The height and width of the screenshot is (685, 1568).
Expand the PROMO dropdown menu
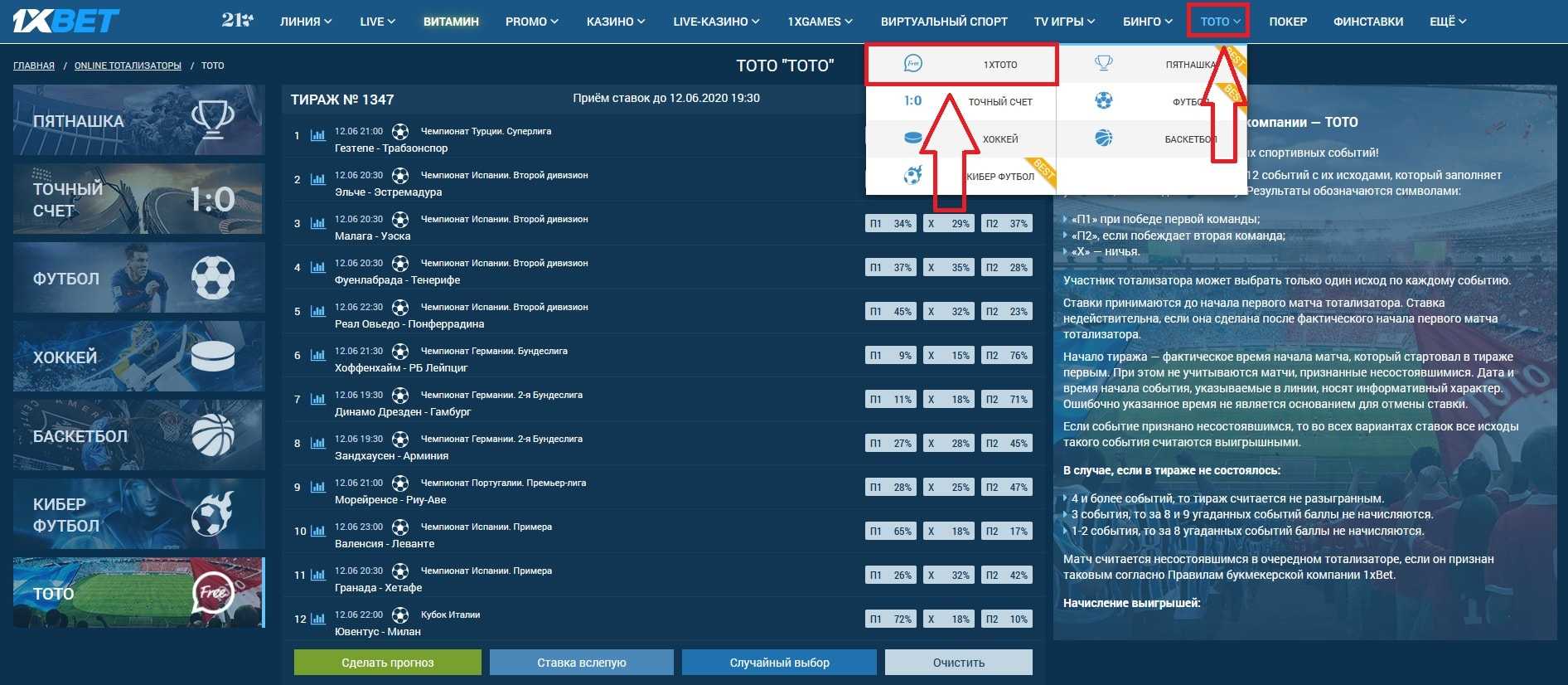coord(532,22)
